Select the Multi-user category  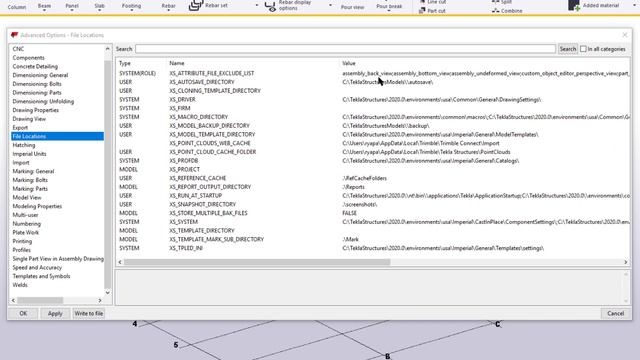25,215
